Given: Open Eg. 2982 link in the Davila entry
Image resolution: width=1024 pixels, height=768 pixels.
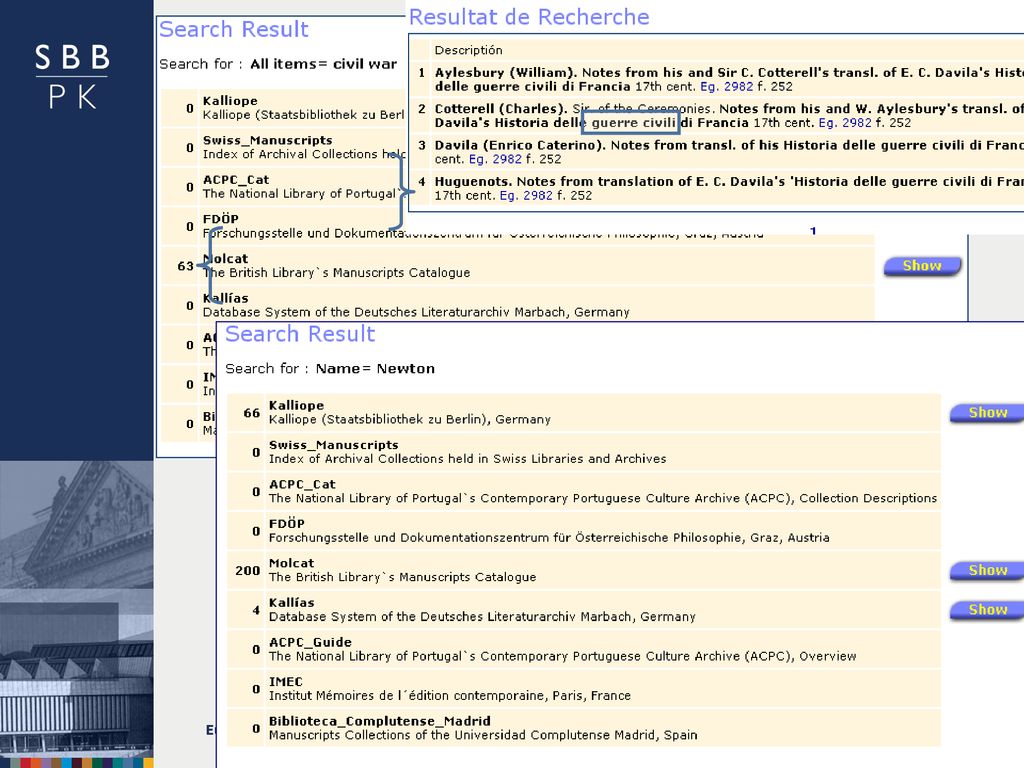Looking at the screenshot, I should [x=495, y=159].
